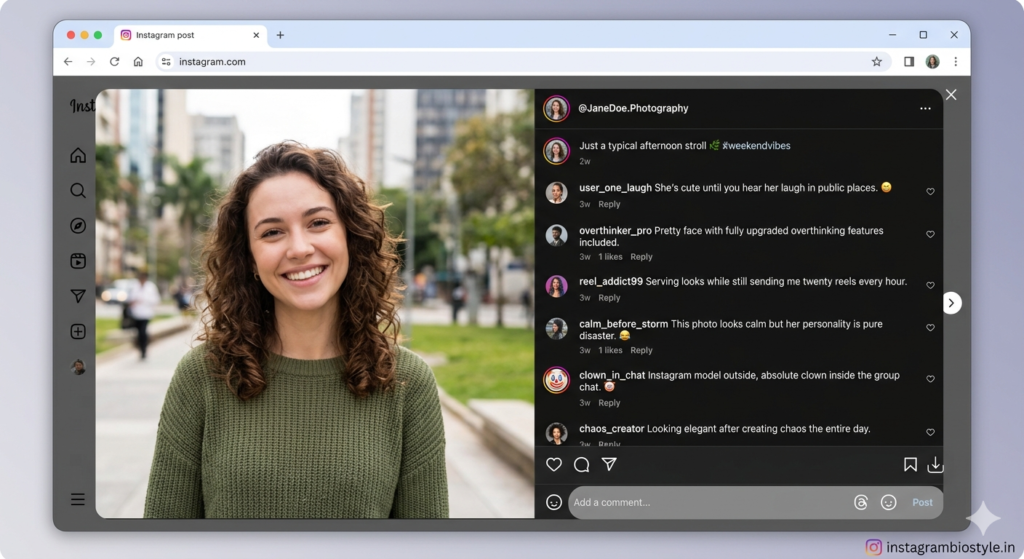
Task: Toggle the browser side panel icon
Action: coord(908,61)
